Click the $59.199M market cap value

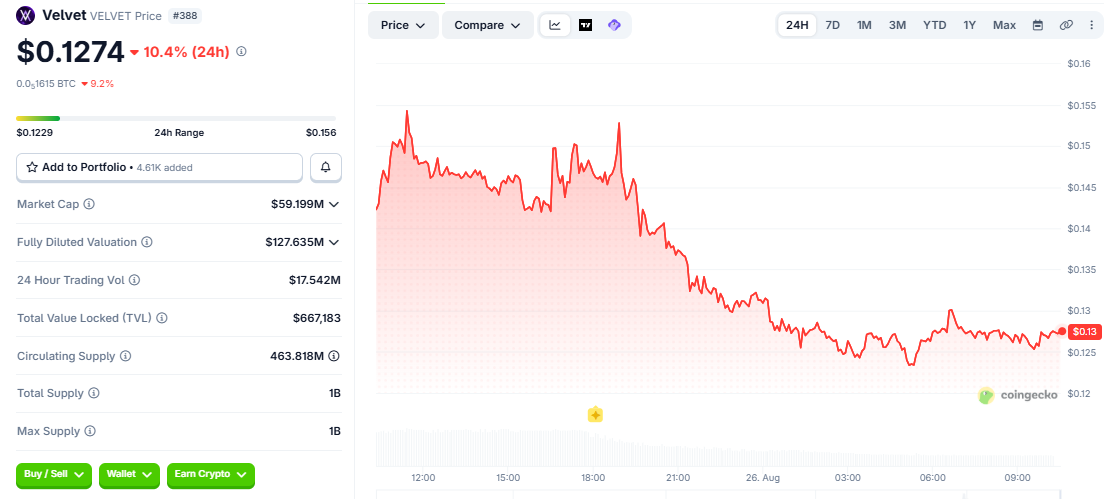pyautogui.click(x=298, y=205)
